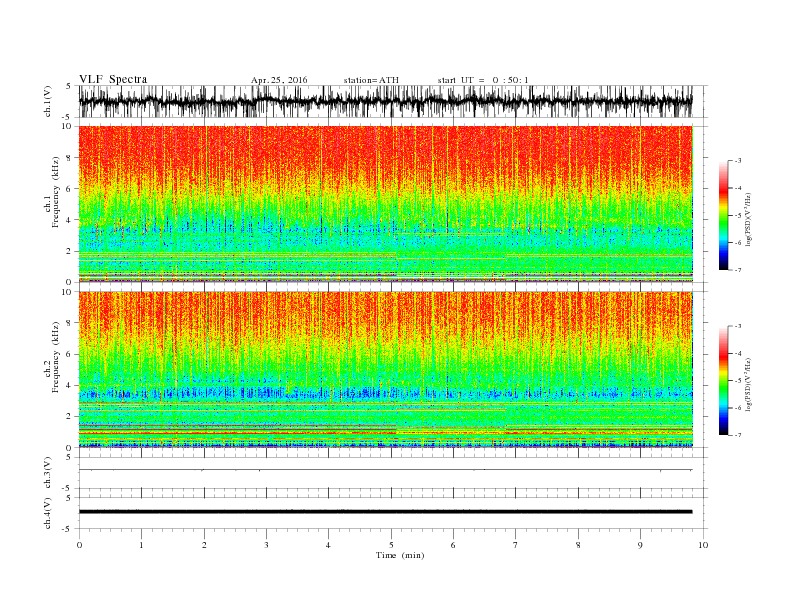Viewport: 792px width, 612px height.
Task: Click the ch.1 voltage waveform trace
Action: coord(385,101)
